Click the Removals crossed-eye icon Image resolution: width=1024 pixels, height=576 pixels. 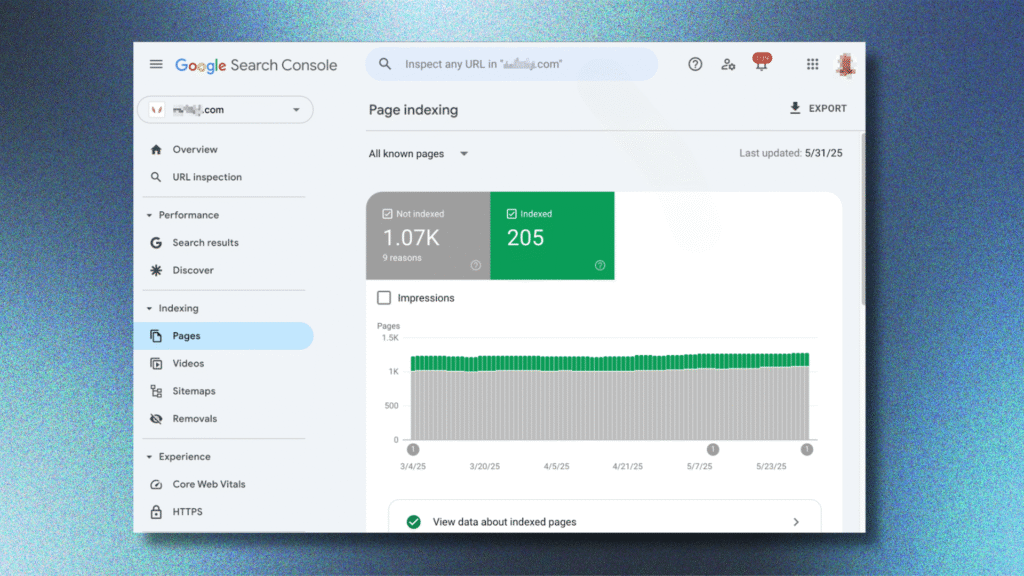tap(156, 419)
